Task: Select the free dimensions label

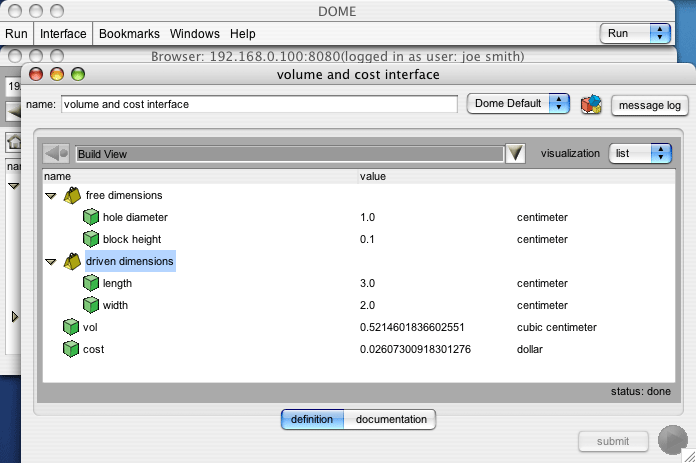Action: coord(124,195)
